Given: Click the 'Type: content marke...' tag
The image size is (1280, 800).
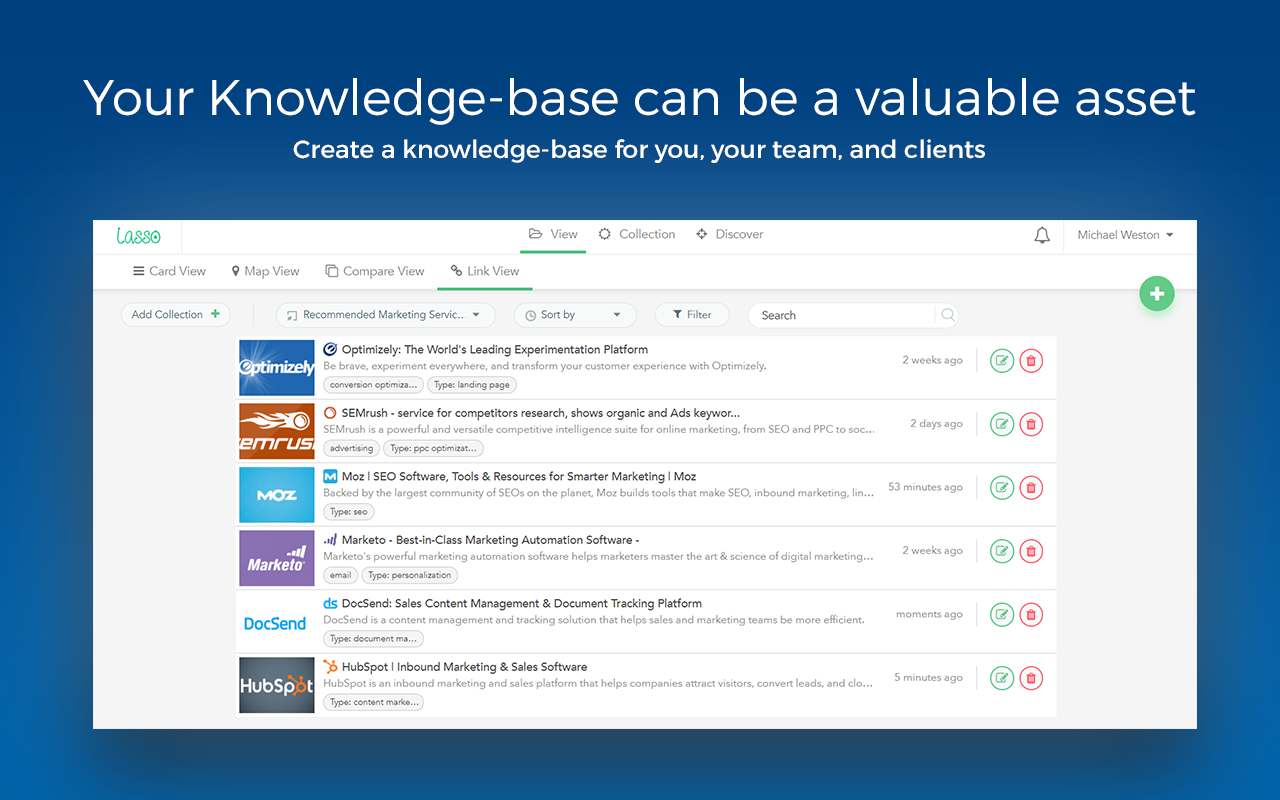Looking at the screenshot, I should [373, 702].
